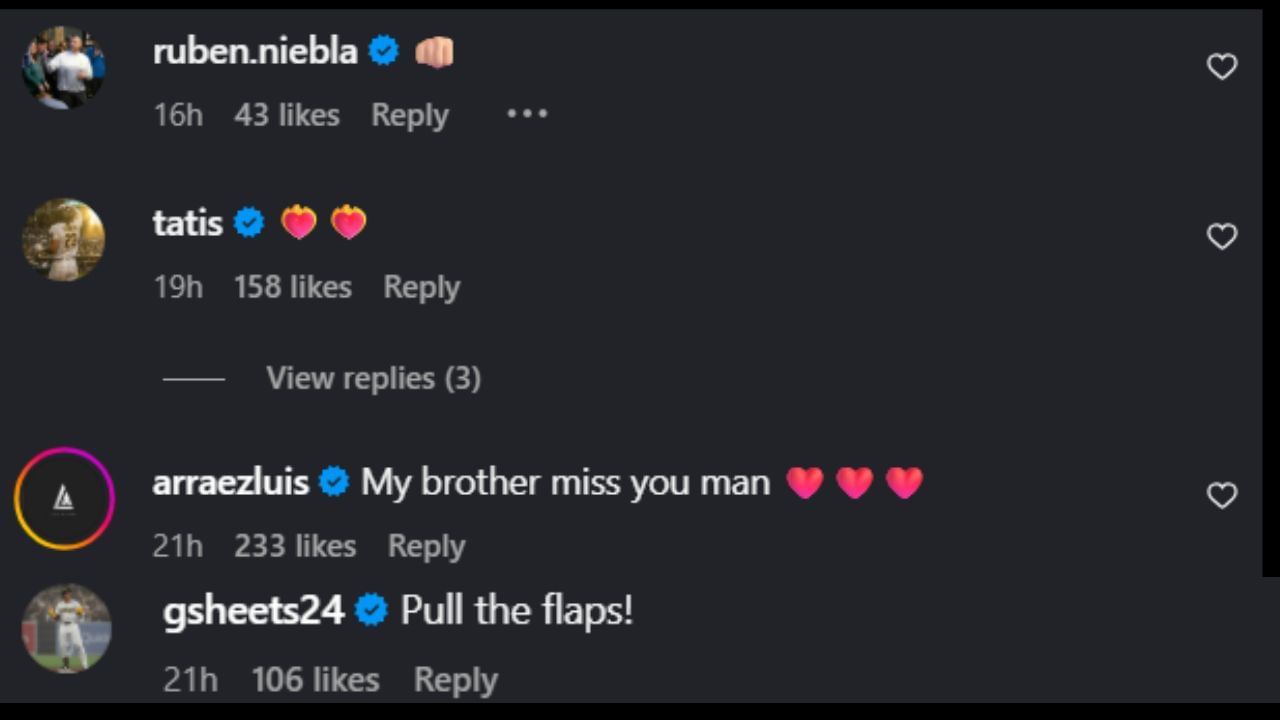This screenshot has width=1280, height=720.
Task: Open gsheets24 username link
Action: click(253, 610)
